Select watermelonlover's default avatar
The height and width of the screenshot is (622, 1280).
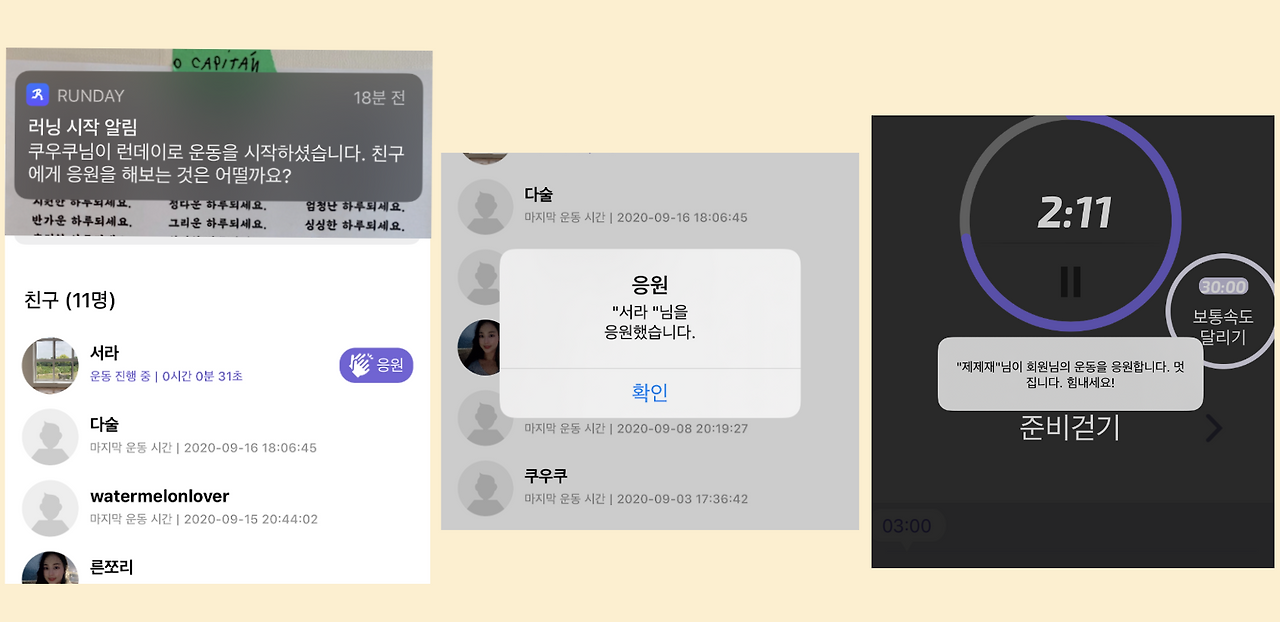coord(50,508)
